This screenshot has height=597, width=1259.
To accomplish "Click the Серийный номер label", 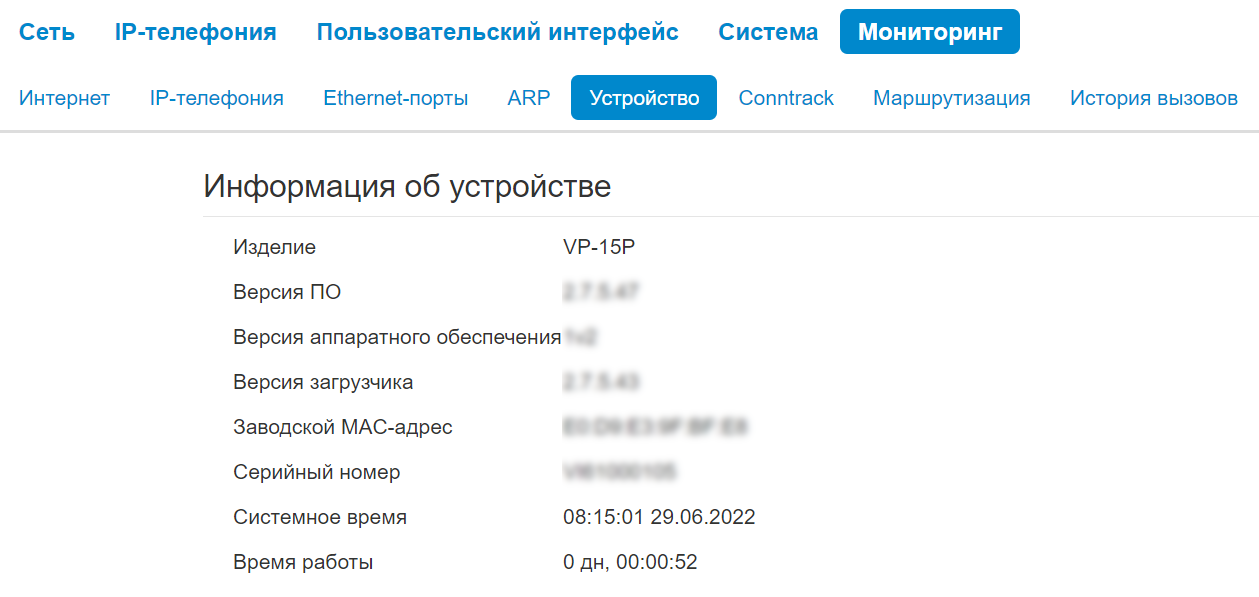I will [x=316, y=472].
